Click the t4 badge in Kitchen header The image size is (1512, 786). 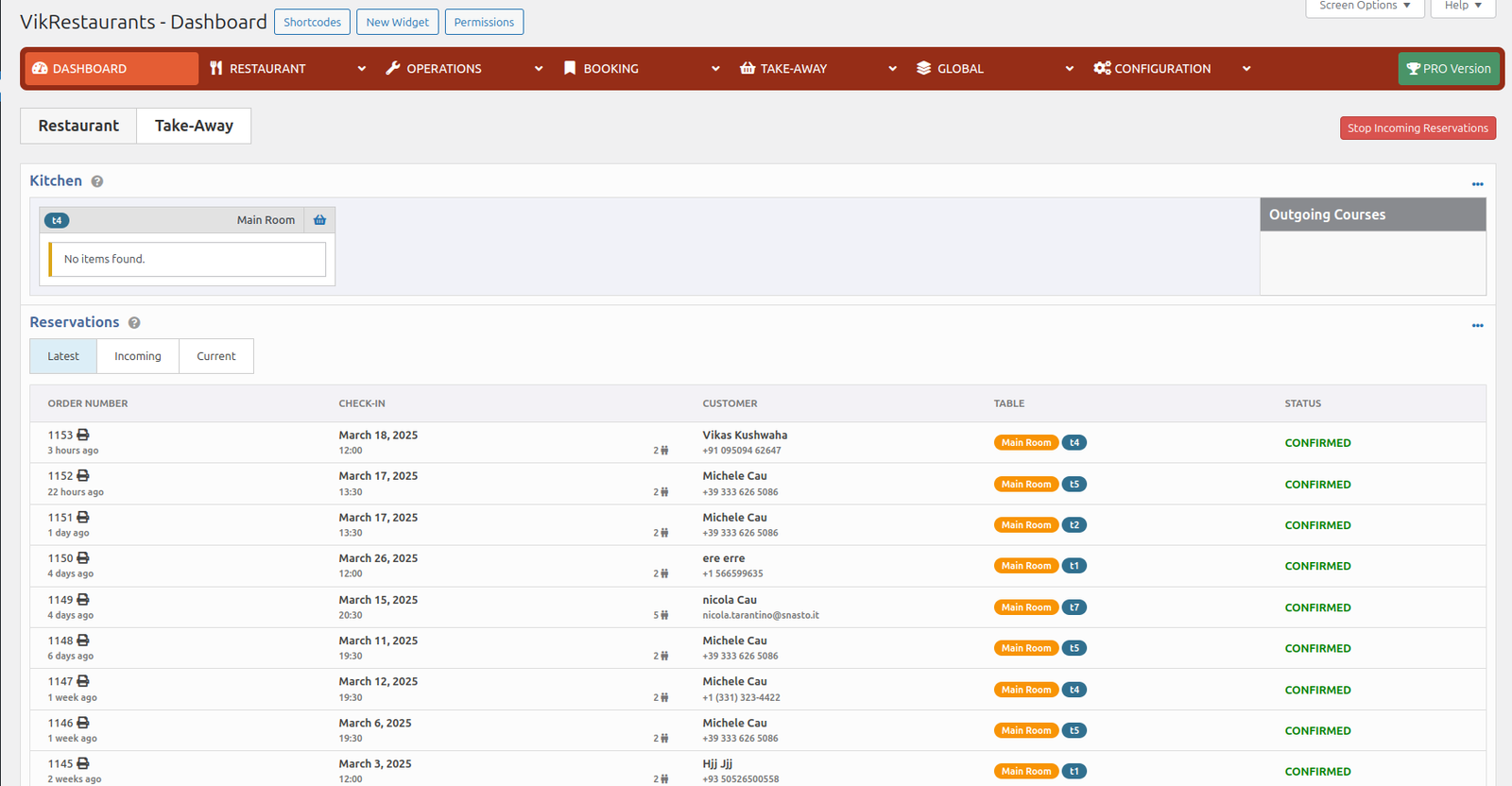tap(57, 220)
